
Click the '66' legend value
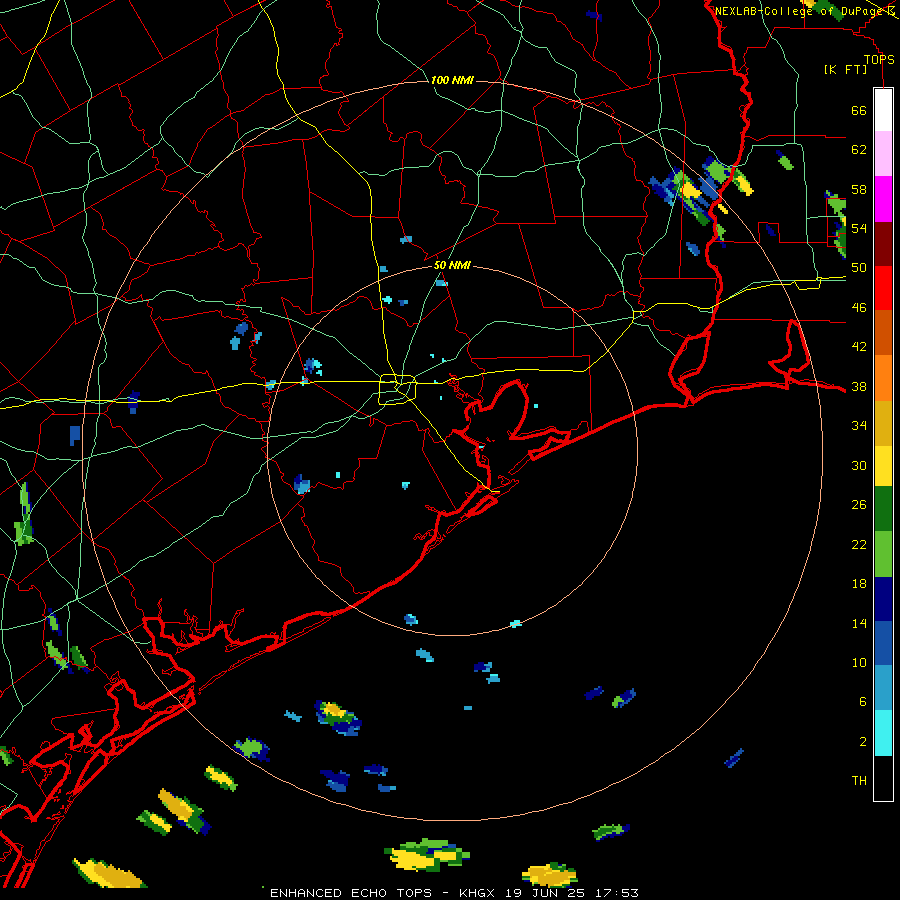pos(859,110)
